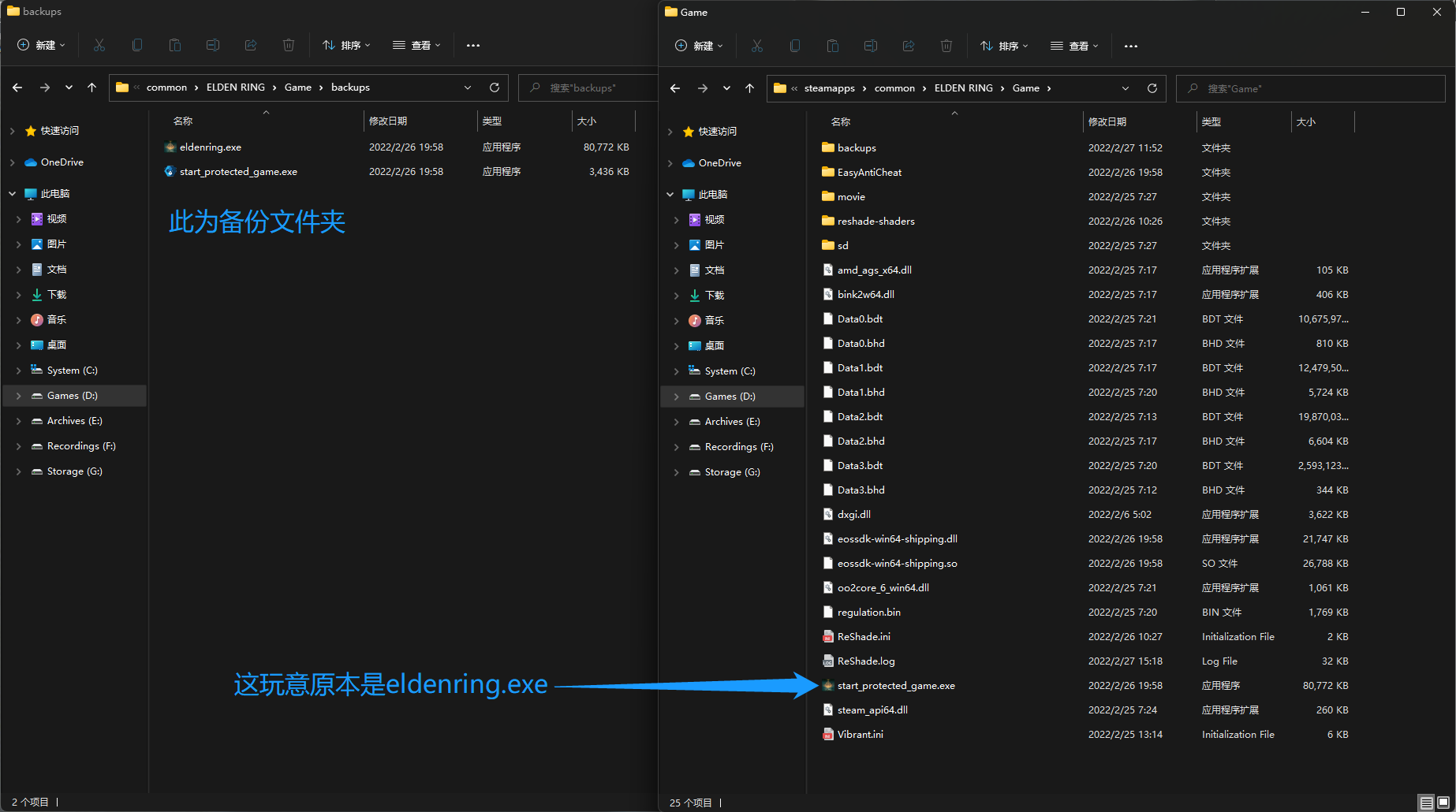Viewport: 1456px width, 812px height.
Task: Go back in the backups window
Action: (x=17, y=88)
